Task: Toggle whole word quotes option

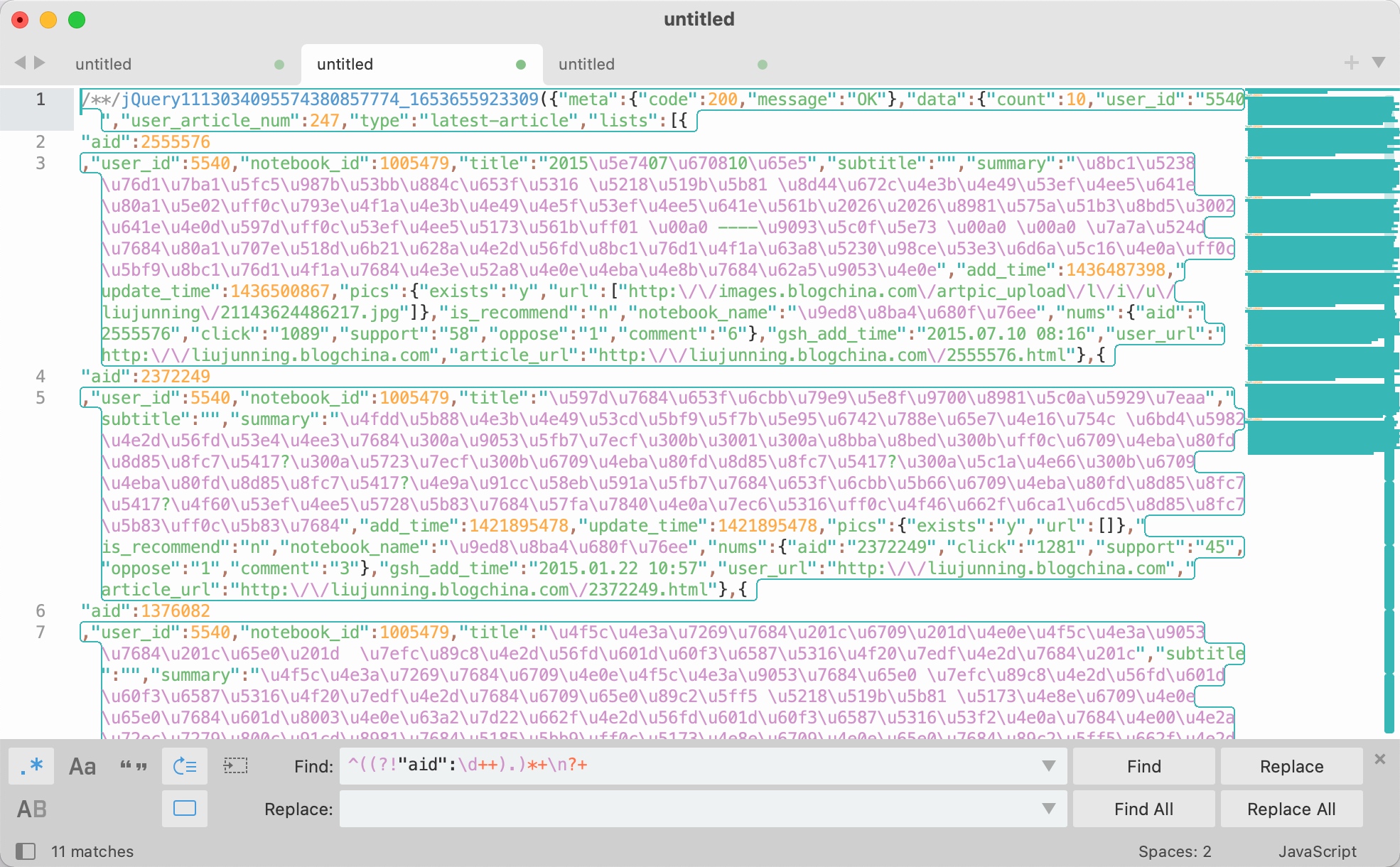Action: pyautogui.click(x=133, y=766)
